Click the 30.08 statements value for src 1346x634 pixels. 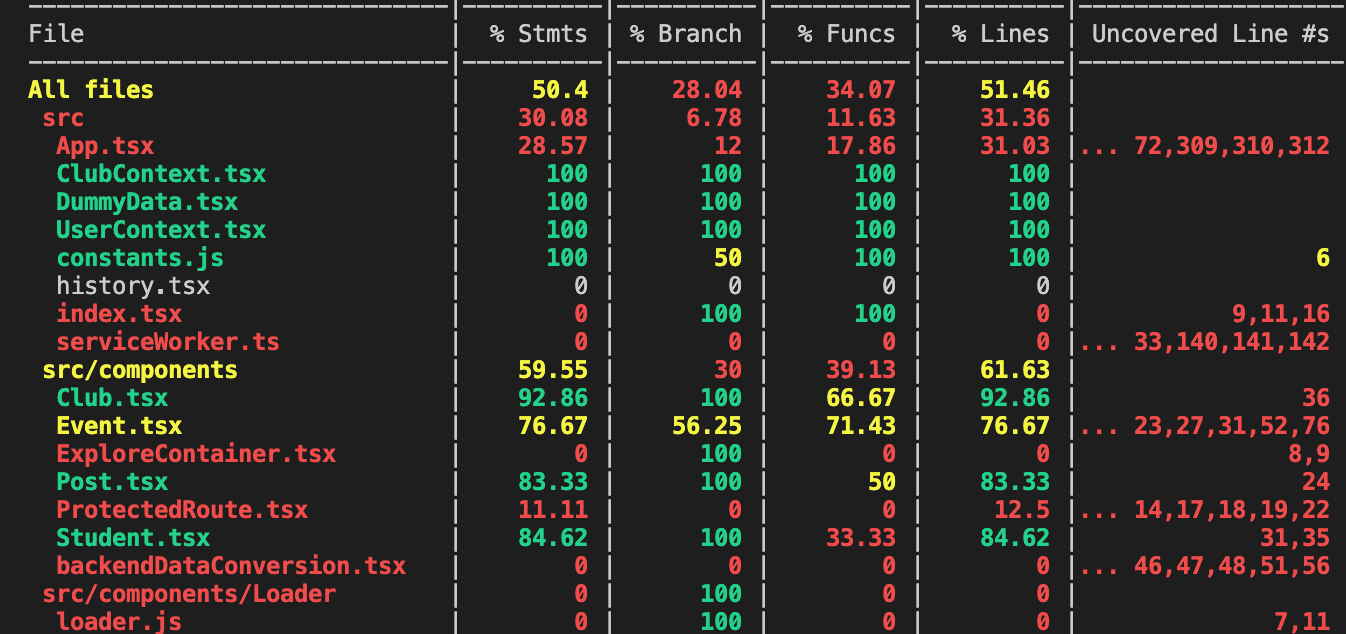pos(553,118)
